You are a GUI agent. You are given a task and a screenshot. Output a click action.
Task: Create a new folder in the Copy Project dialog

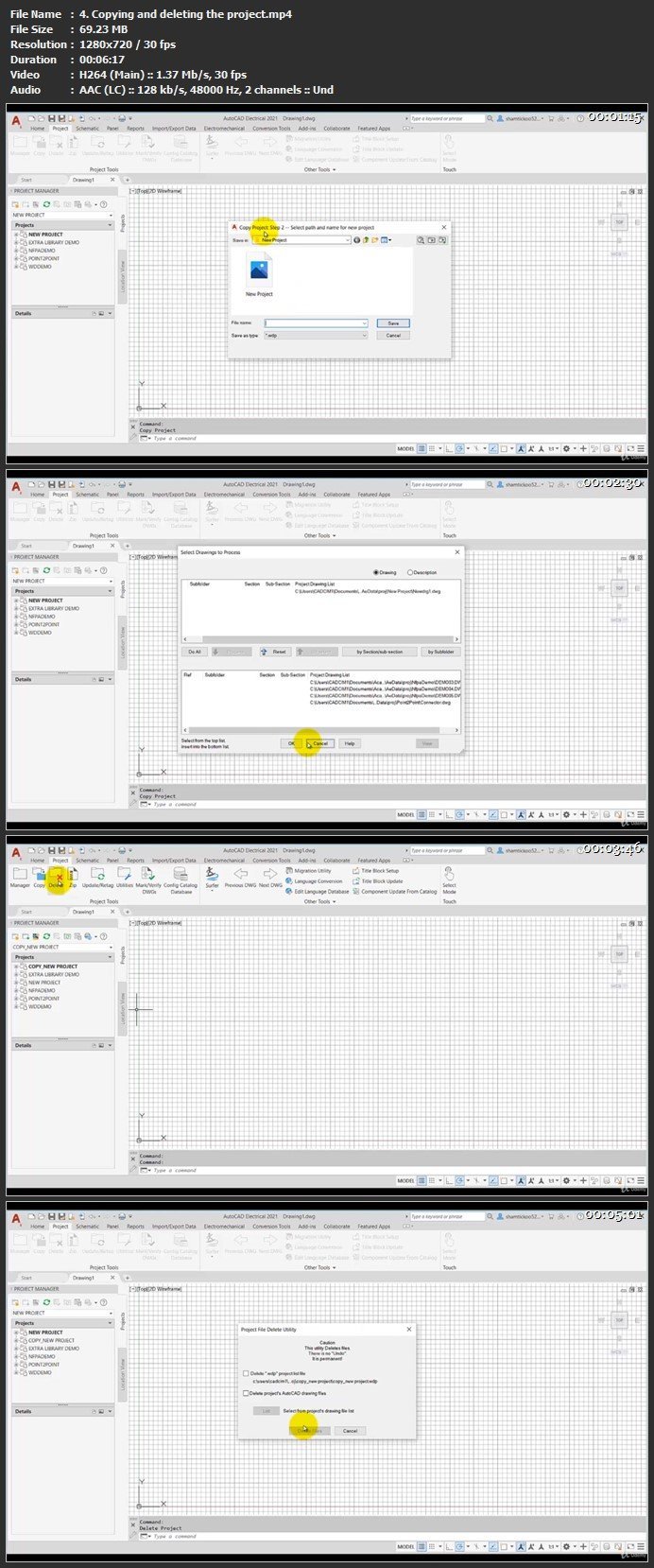[375, 240]
